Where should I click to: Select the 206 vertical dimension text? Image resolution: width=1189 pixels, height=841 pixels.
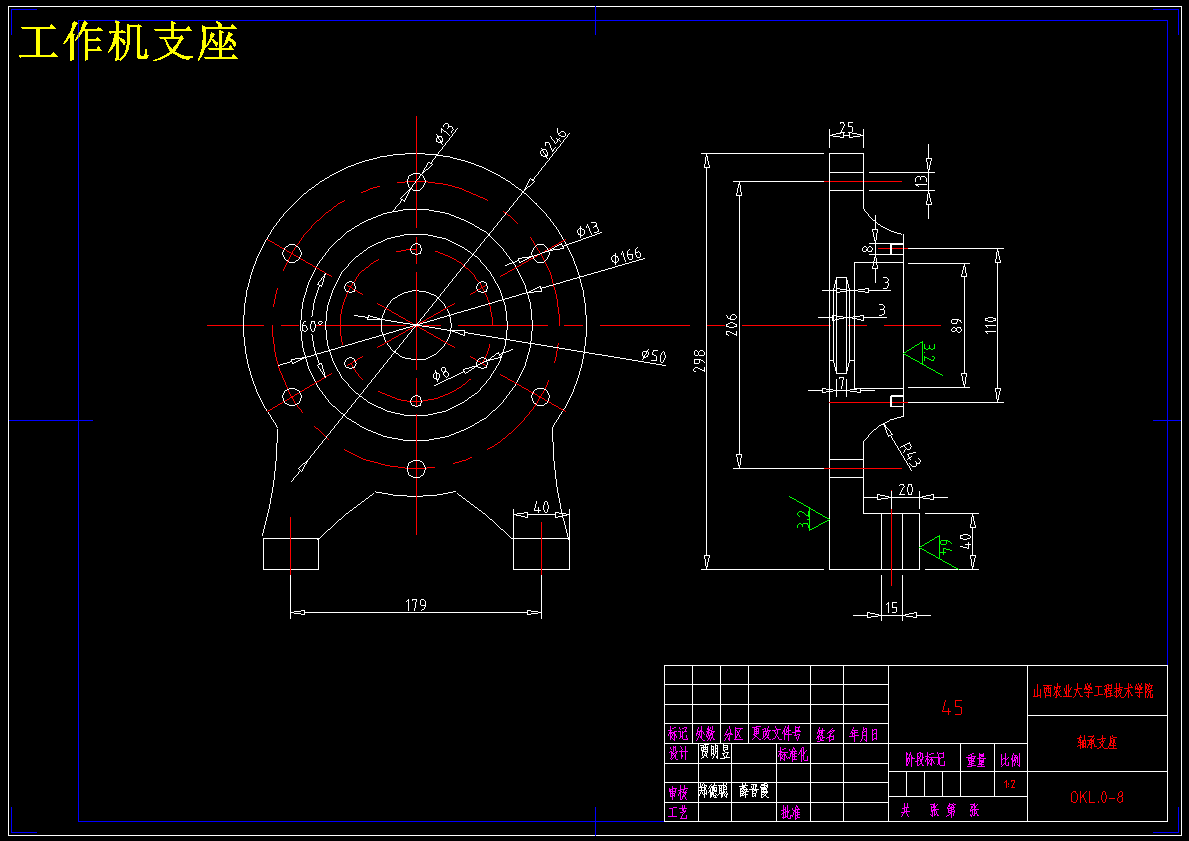pos(731,325)
